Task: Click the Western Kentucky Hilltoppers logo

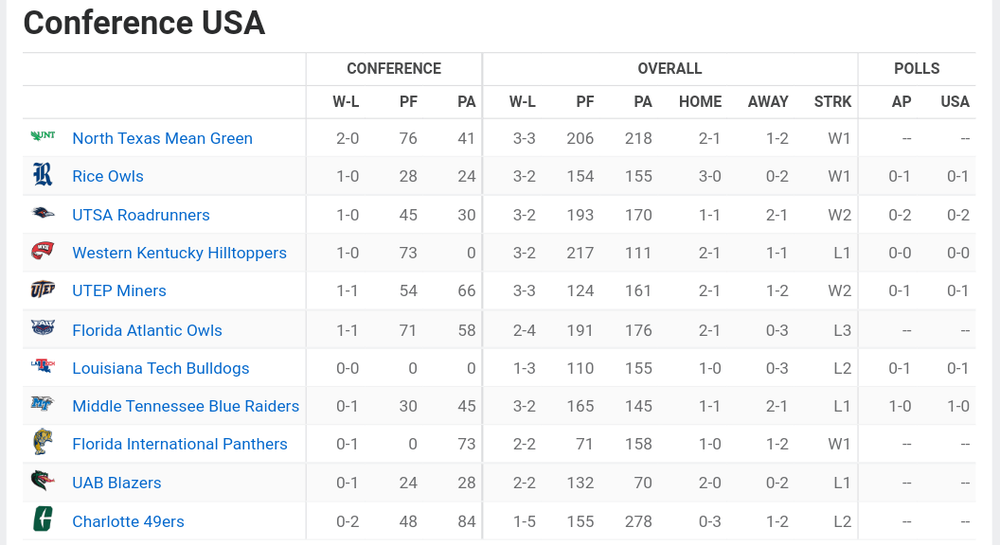Action: 42,251
